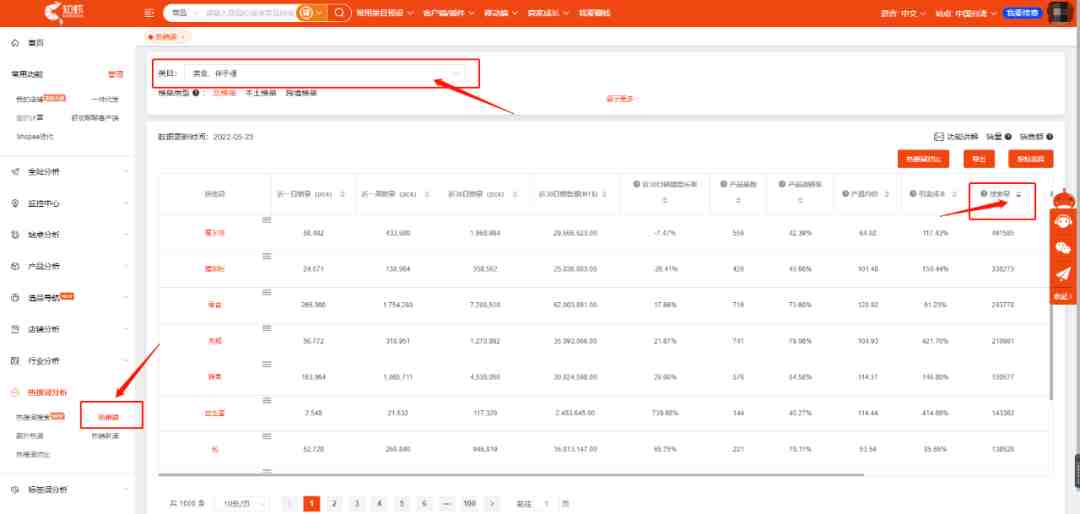
Task: Switch the table metric to 销售额
Action: pyautogui.click(x=1030, y=136)
